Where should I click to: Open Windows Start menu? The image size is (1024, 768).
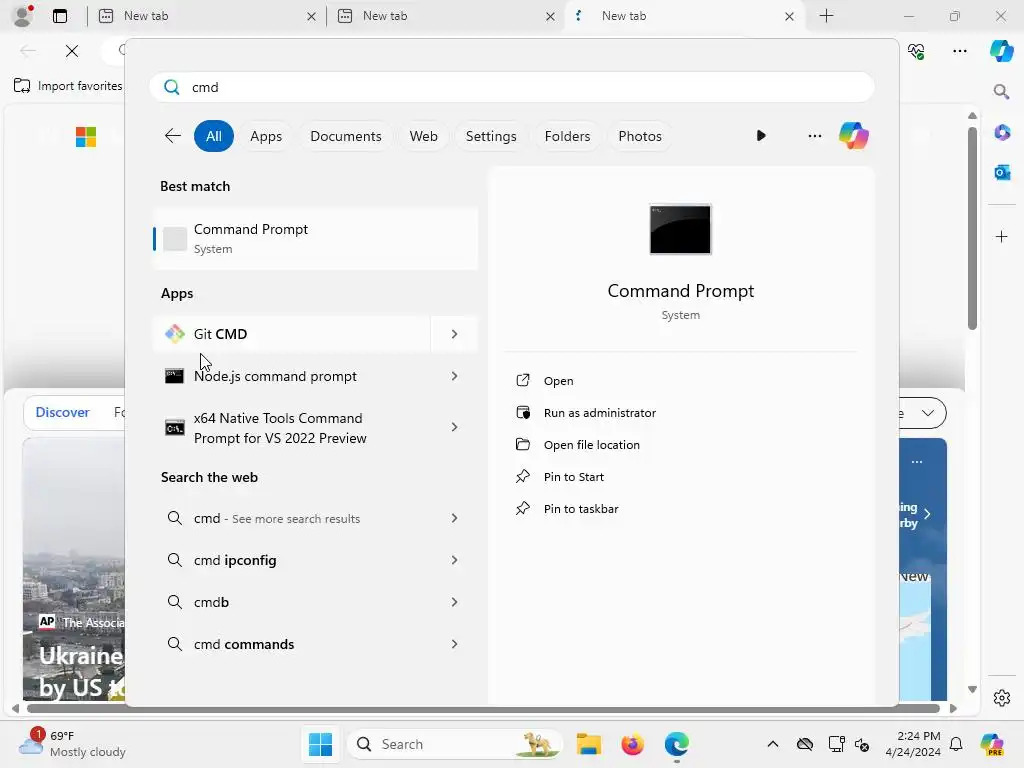(x=320, y=744)
